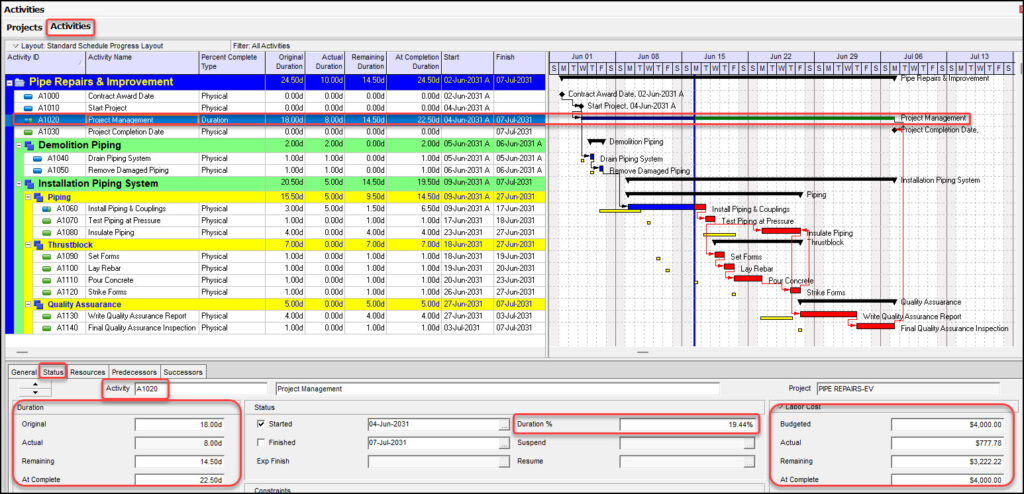1024x494 pixels.
Task: Go to next activity with down arrow
Action: coord(33,393)
